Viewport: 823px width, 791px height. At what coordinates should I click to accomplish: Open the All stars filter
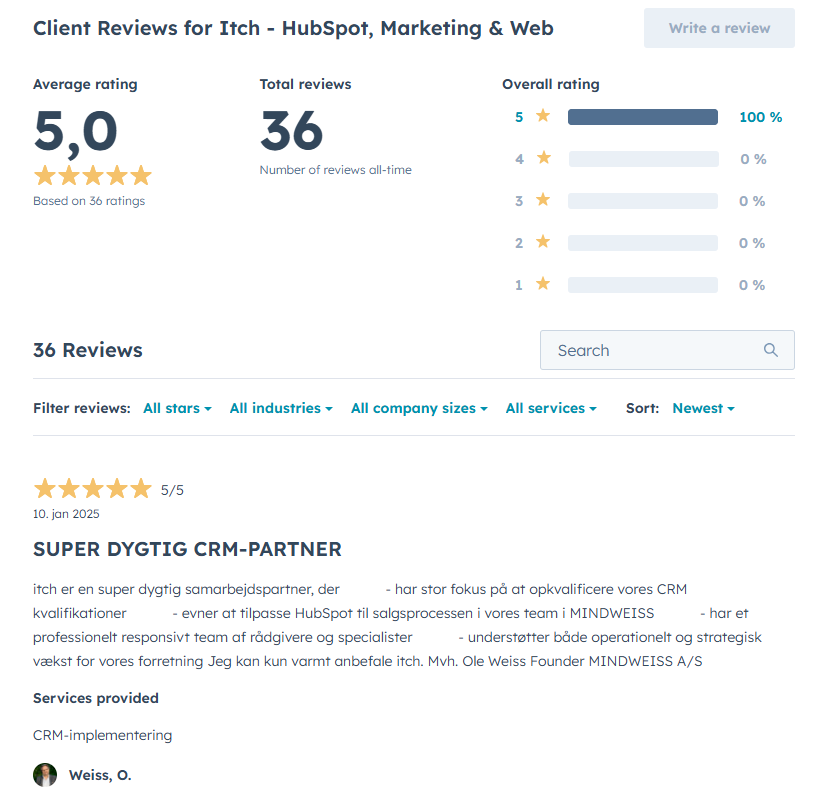tap(177, 408)
